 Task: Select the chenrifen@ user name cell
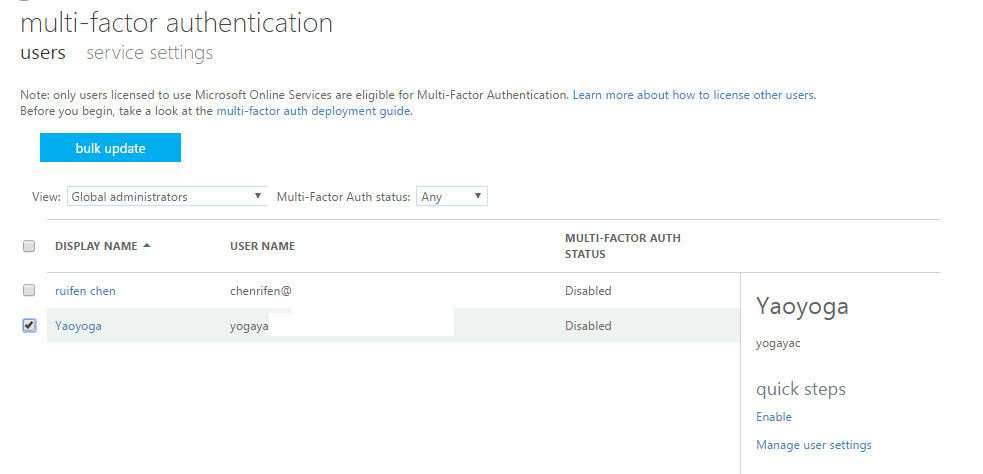[x=261, y=291]
